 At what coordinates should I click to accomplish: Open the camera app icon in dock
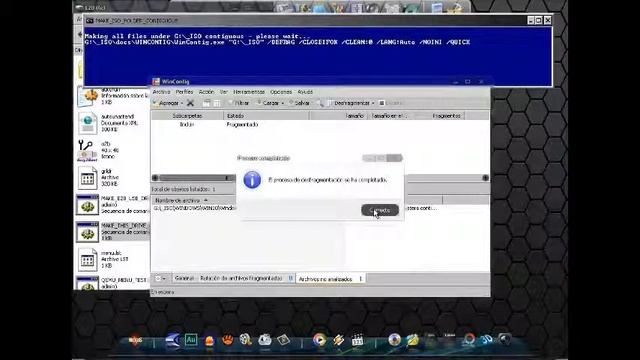pyautogui.click(x=264, y=340)
